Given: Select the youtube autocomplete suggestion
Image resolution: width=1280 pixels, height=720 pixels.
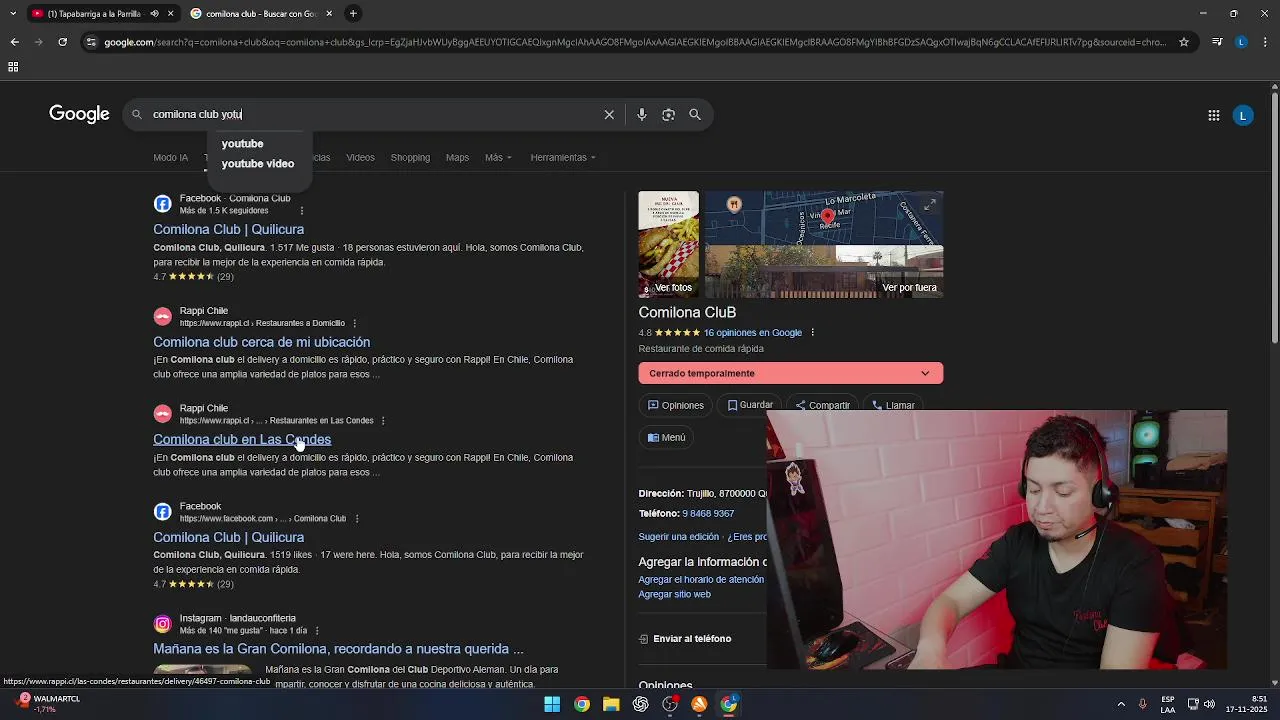Looking at the screenshot, I should [243, 144].
